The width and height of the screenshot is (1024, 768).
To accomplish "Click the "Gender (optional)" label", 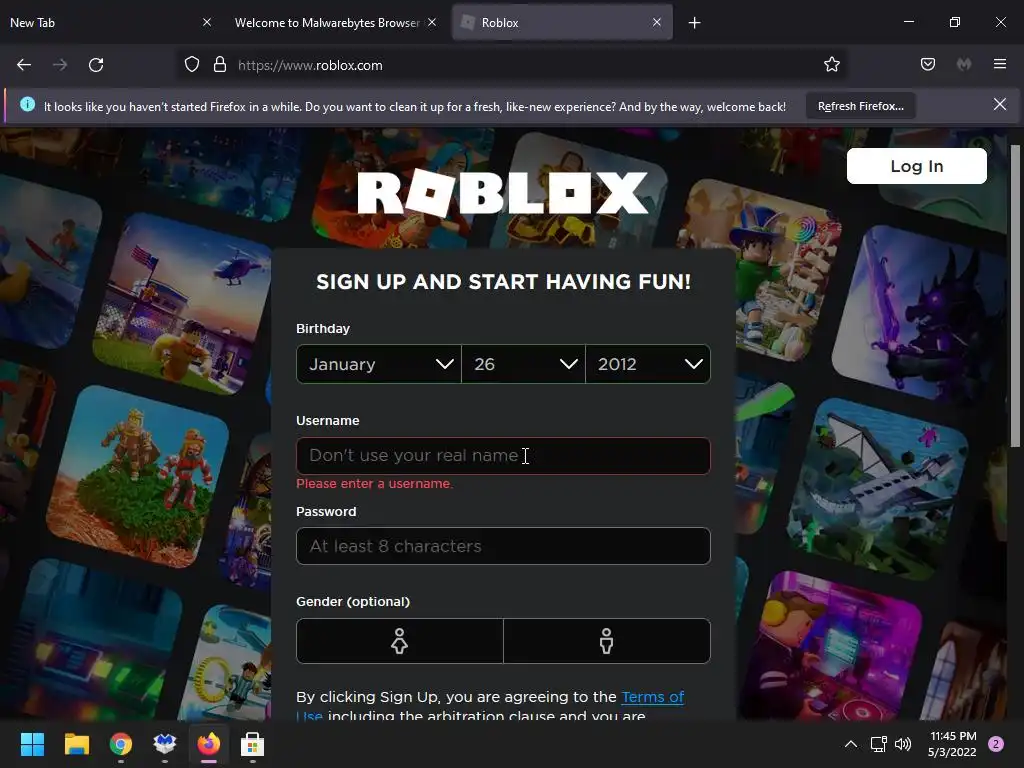I will click(x=353, y=601).
